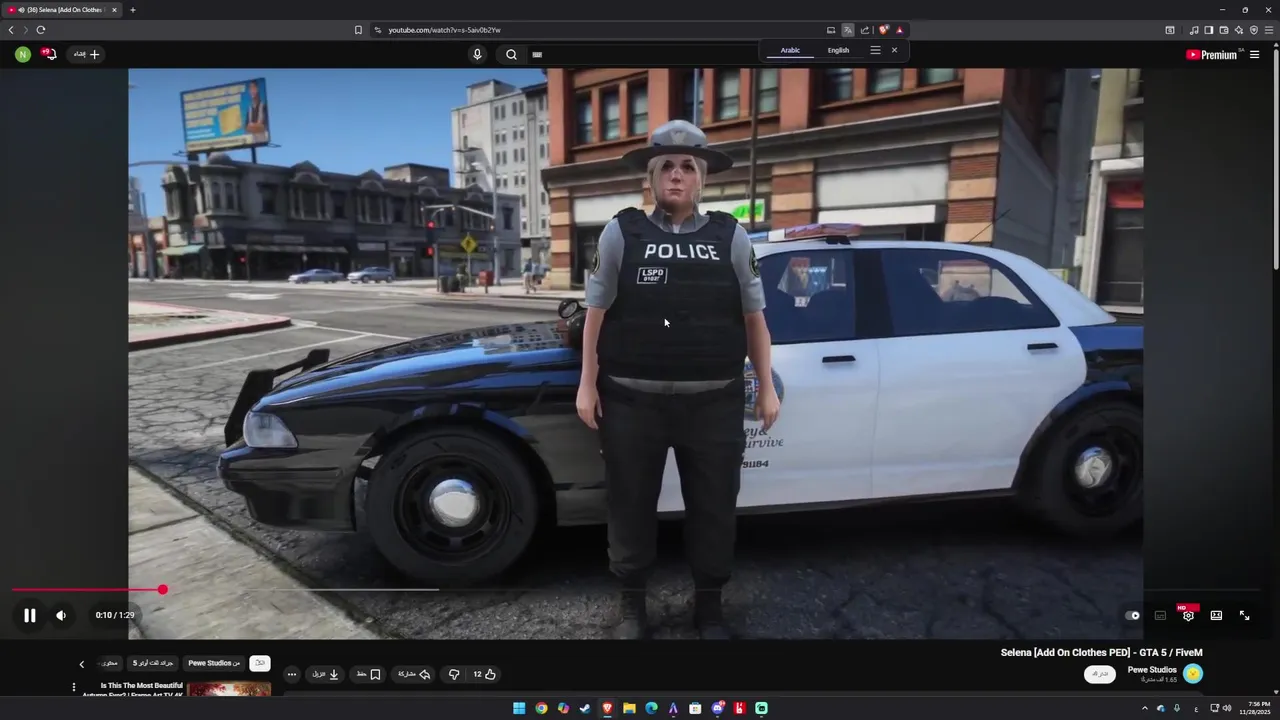
Task: Select the filter chip with the number 5
Action: (x=153, y=663)
